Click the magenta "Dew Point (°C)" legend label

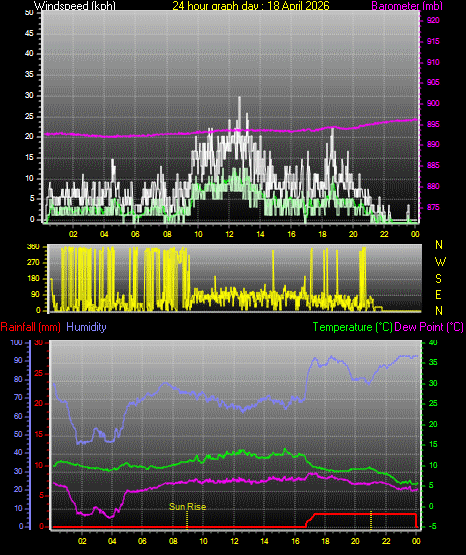click(x=429, y=327)
